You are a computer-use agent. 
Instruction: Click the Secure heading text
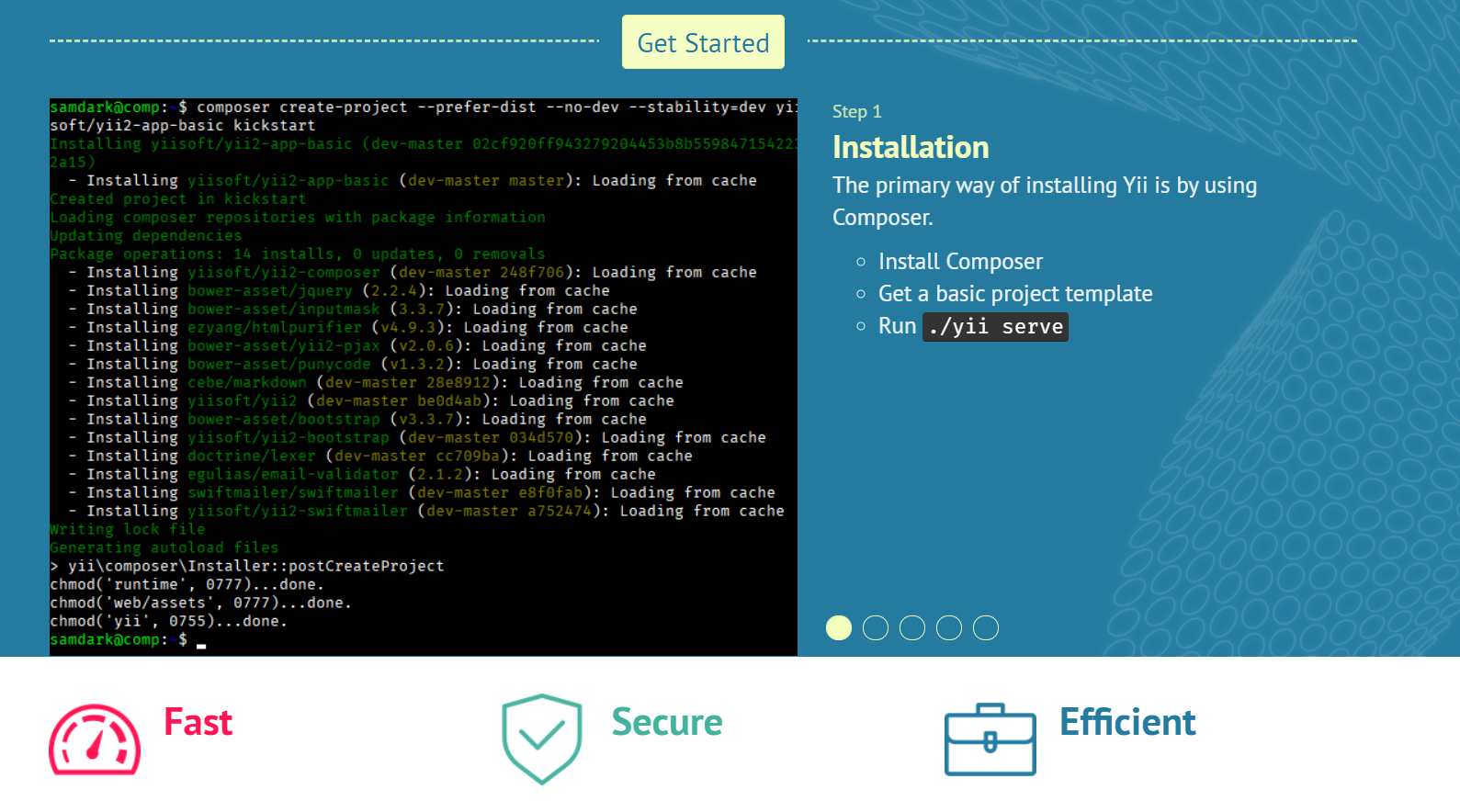coord(667,723)
